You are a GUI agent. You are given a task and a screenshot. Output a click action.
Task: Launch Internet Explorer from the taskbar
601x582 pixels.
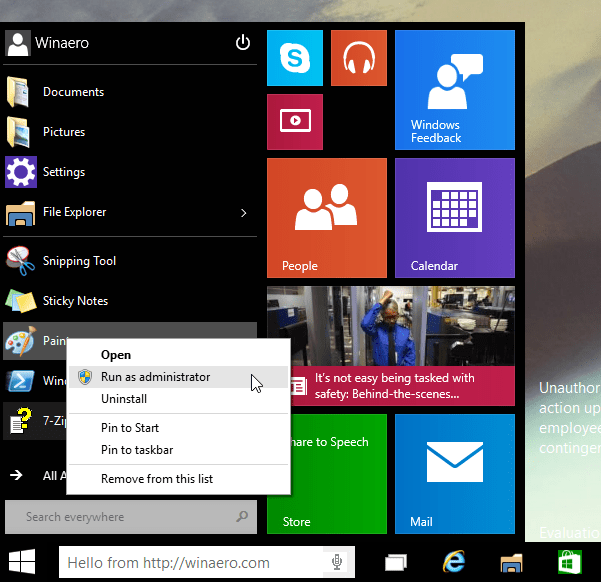click(x=454, y=562)
